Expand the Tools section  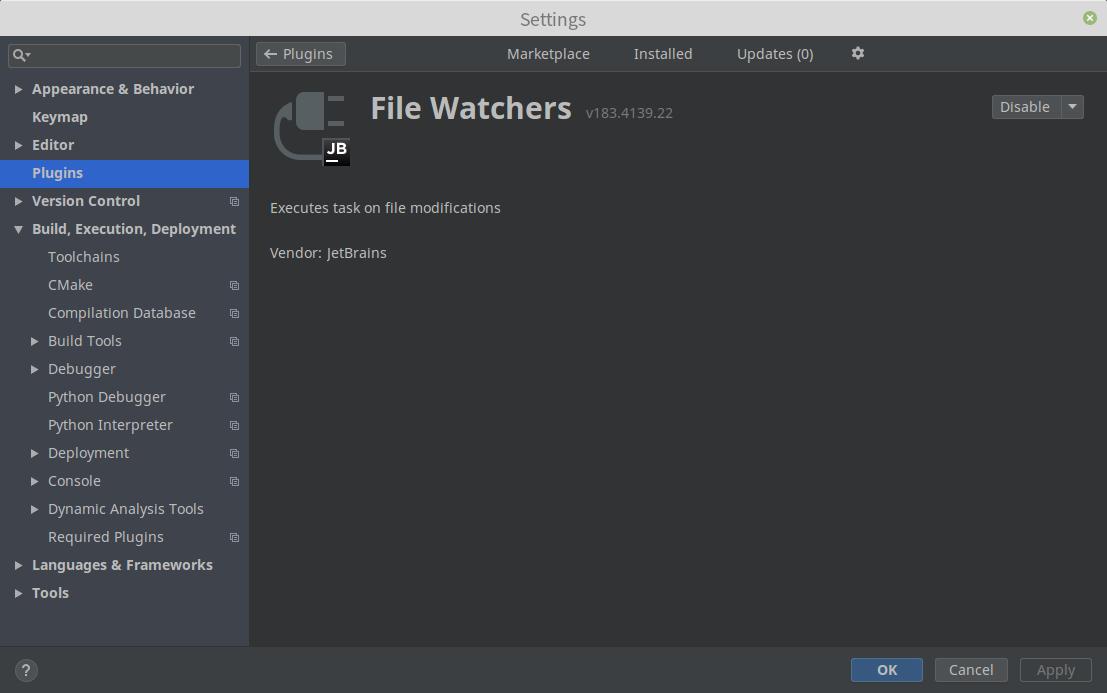tap(18, 593)
